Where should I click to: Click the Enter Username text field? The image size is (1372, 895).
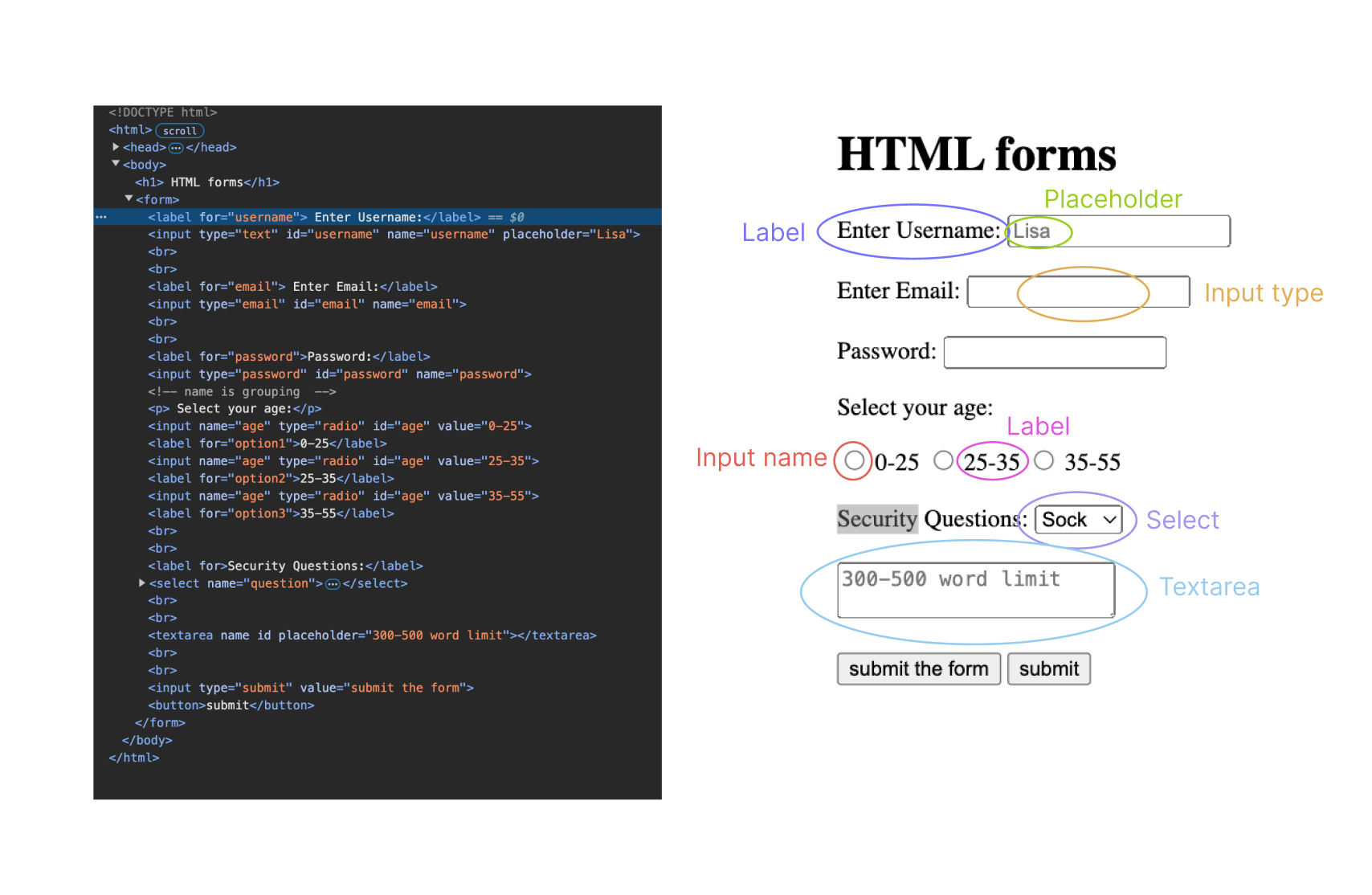coord(1119,231)
